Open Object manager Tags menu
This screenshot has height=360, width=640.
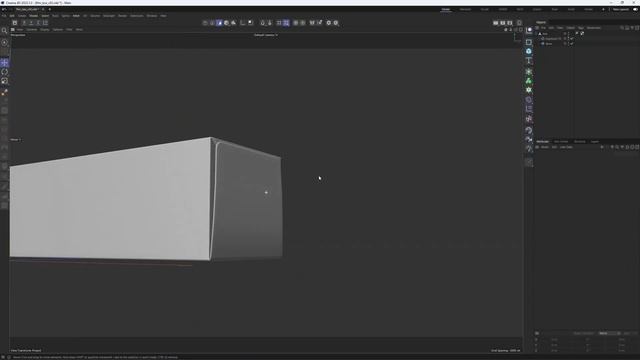pyautogui.click(x=581, y=28)
